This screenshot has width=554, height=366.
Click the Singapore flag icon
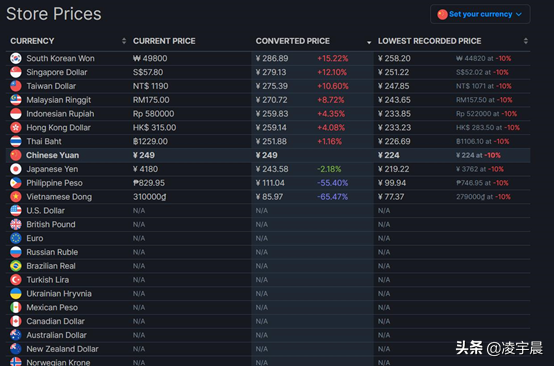click(16, 72)
